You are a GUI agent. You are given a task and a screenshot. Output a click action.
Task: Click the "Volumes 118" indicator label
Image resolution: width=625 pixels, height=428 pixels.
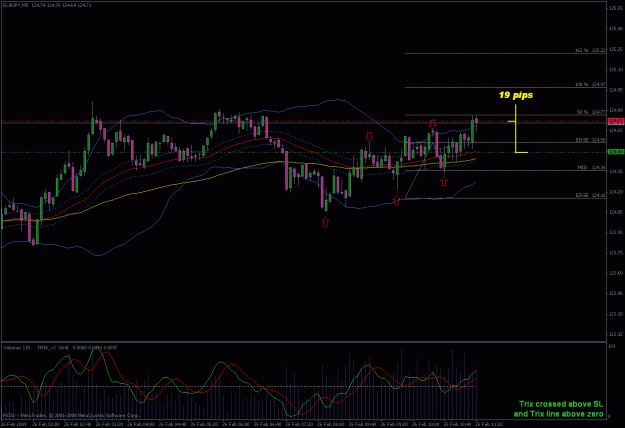click(17, 348)
